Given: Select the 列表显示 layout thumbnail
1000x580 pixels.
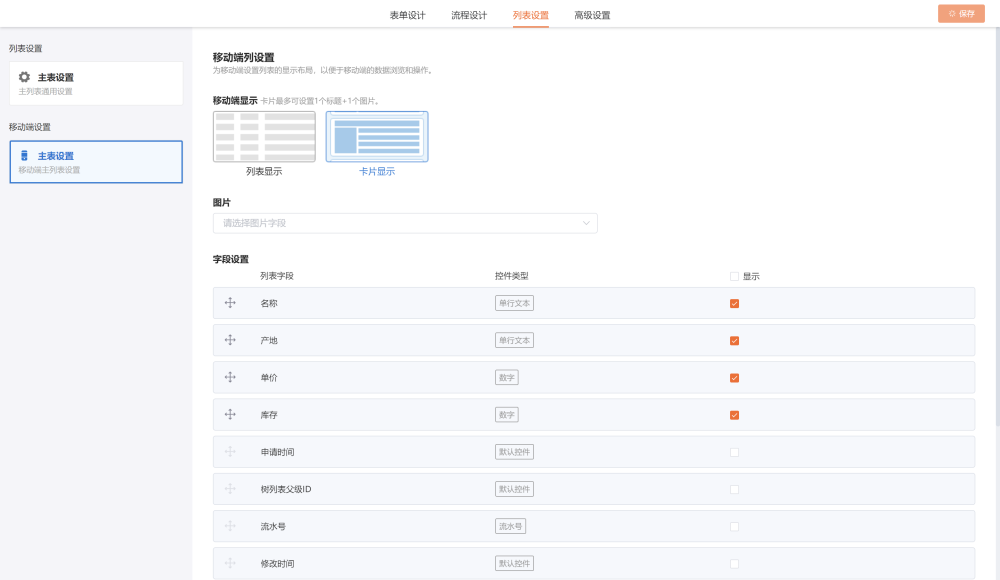Looking at the screenshot, I should (x=264, y=137).
